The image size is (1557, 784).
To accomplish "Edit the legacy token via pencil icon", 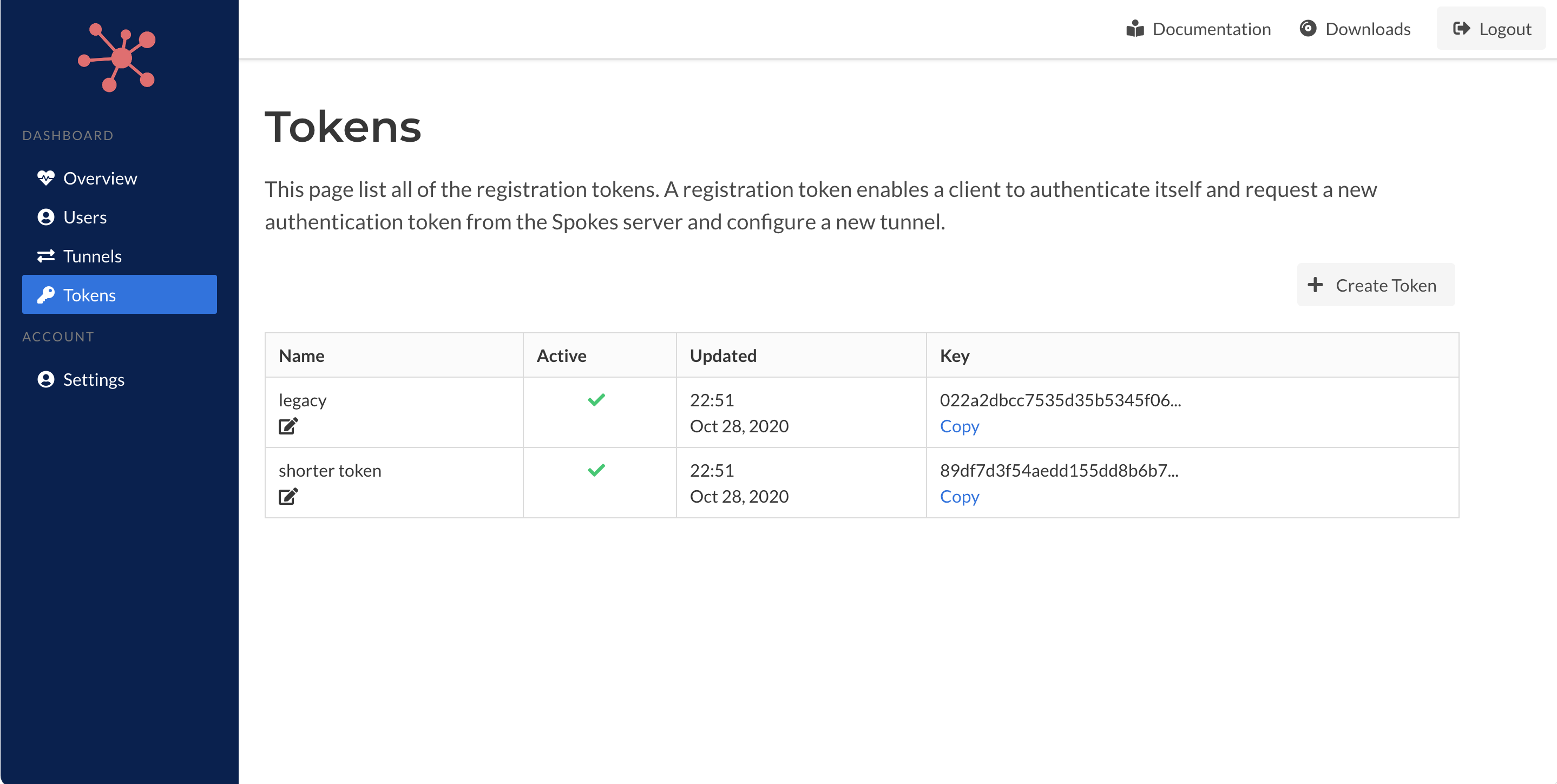I will coord(288,426).
